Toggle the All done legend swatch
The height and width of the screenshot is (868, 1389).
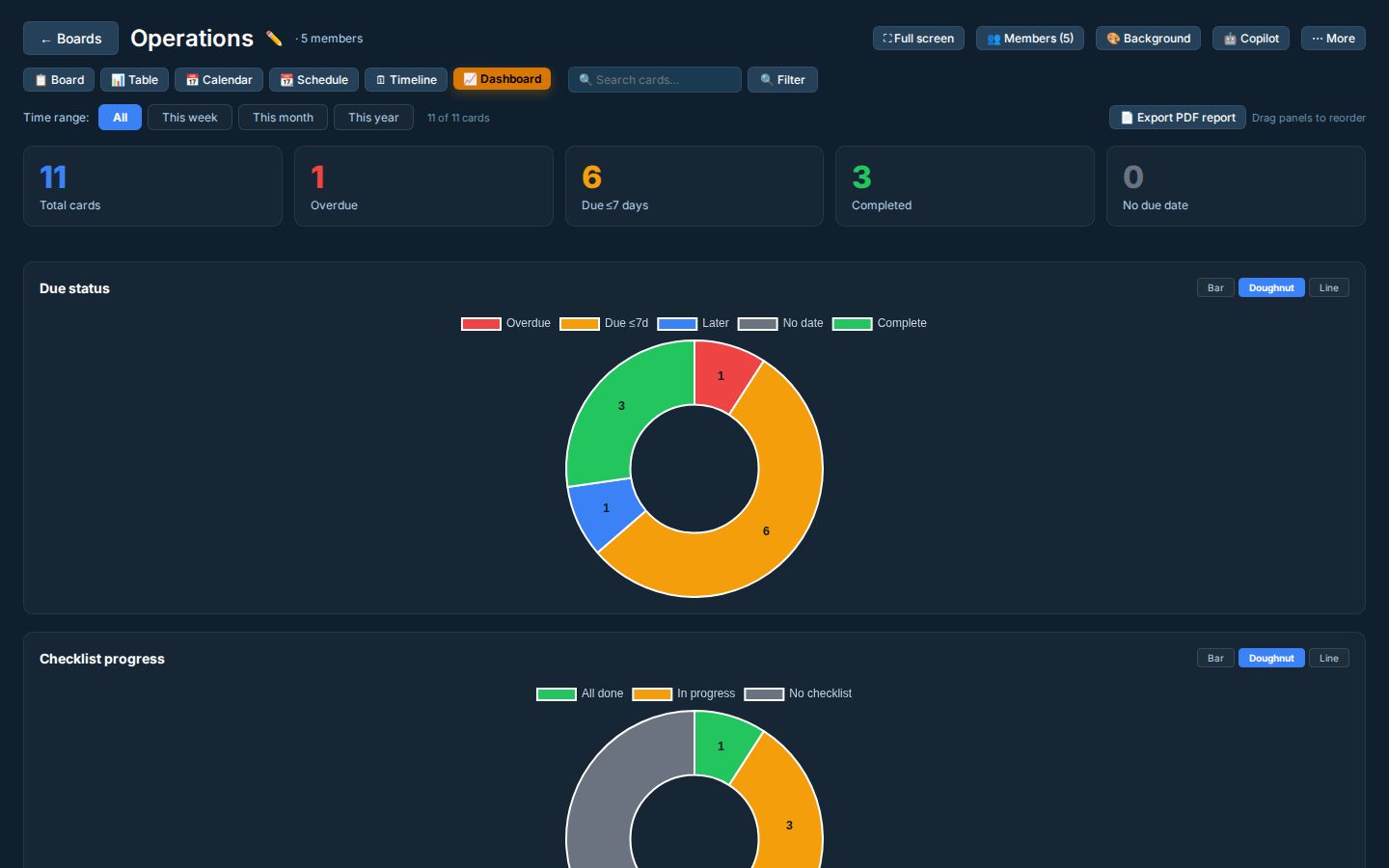click(557, 694)
